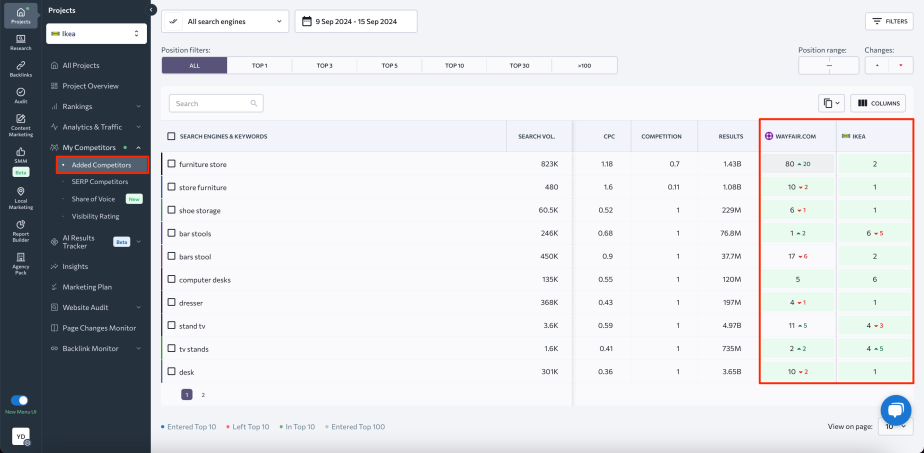
Task: Select all keywords via header checkbox
Action: 172,136
